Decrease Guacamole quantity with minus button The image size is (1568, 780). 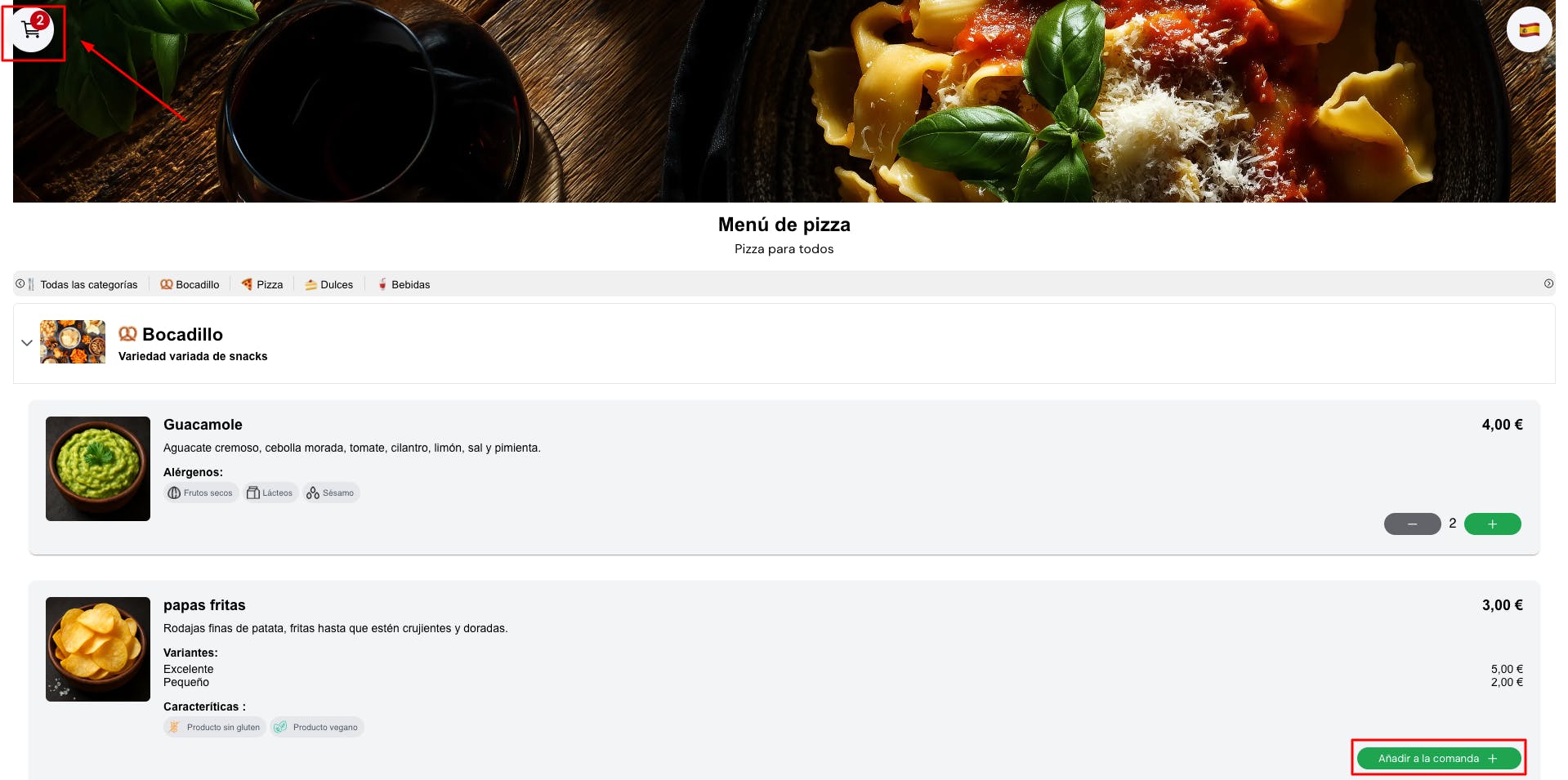pyautogui.click(x=1412, y=524)
